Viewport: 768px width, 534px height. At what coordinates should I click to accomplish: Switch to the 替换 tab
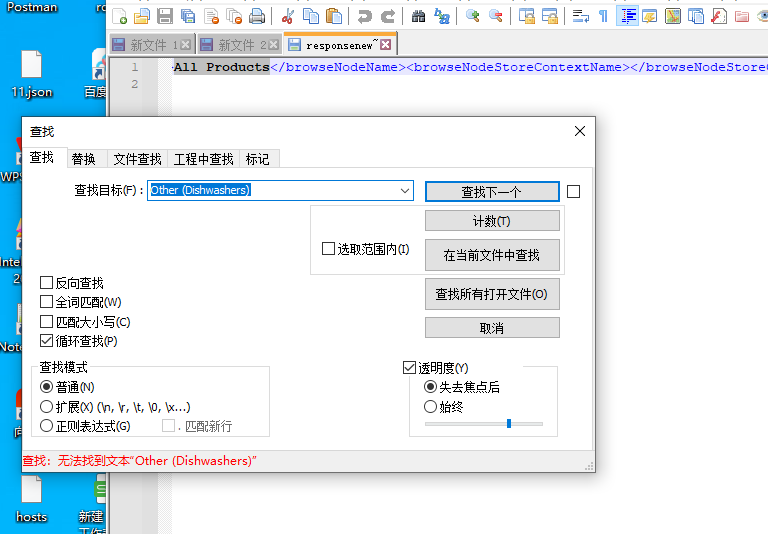click(83, 159)
